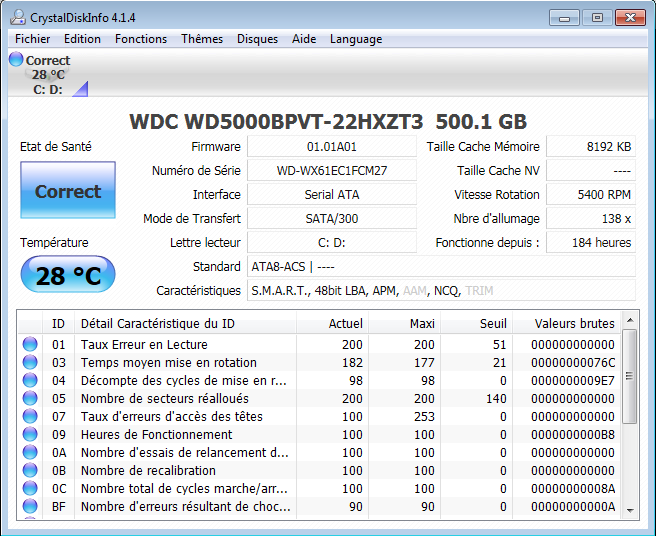Click the power-on count value 138 x
The image size is (656, 536).
[x=591, y=218]
